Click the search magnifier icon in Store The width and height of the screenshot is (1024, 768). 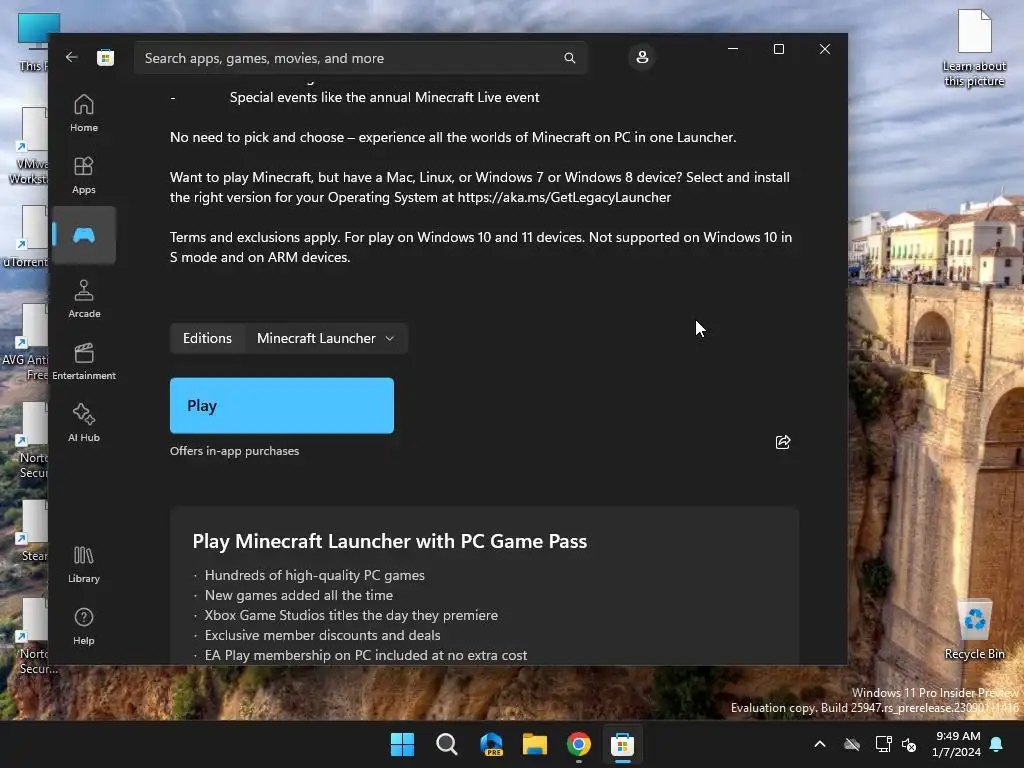tap(569, 58)
